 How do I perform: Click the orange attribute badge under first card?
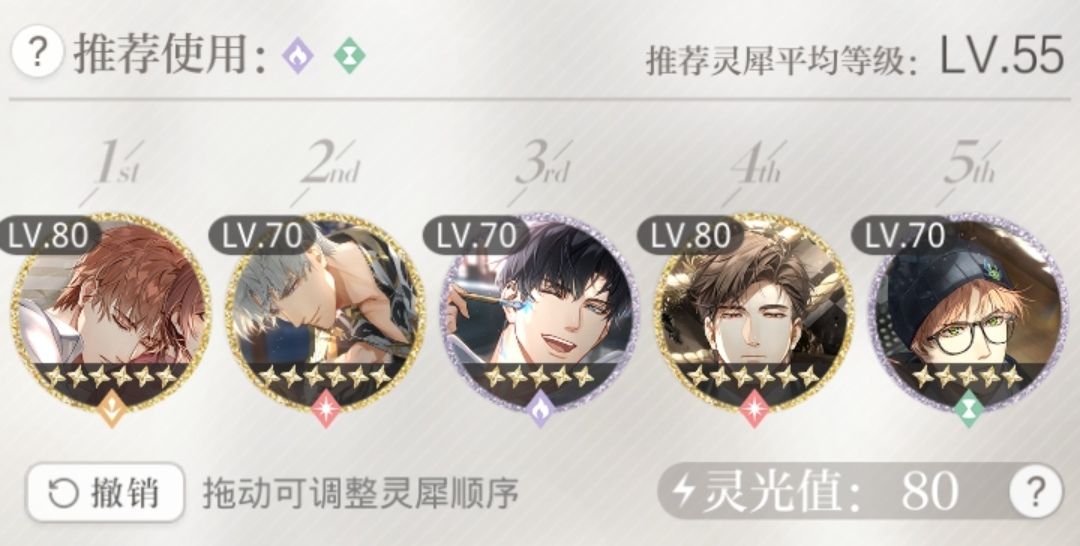pyautogui.click(x=112, y=408)
